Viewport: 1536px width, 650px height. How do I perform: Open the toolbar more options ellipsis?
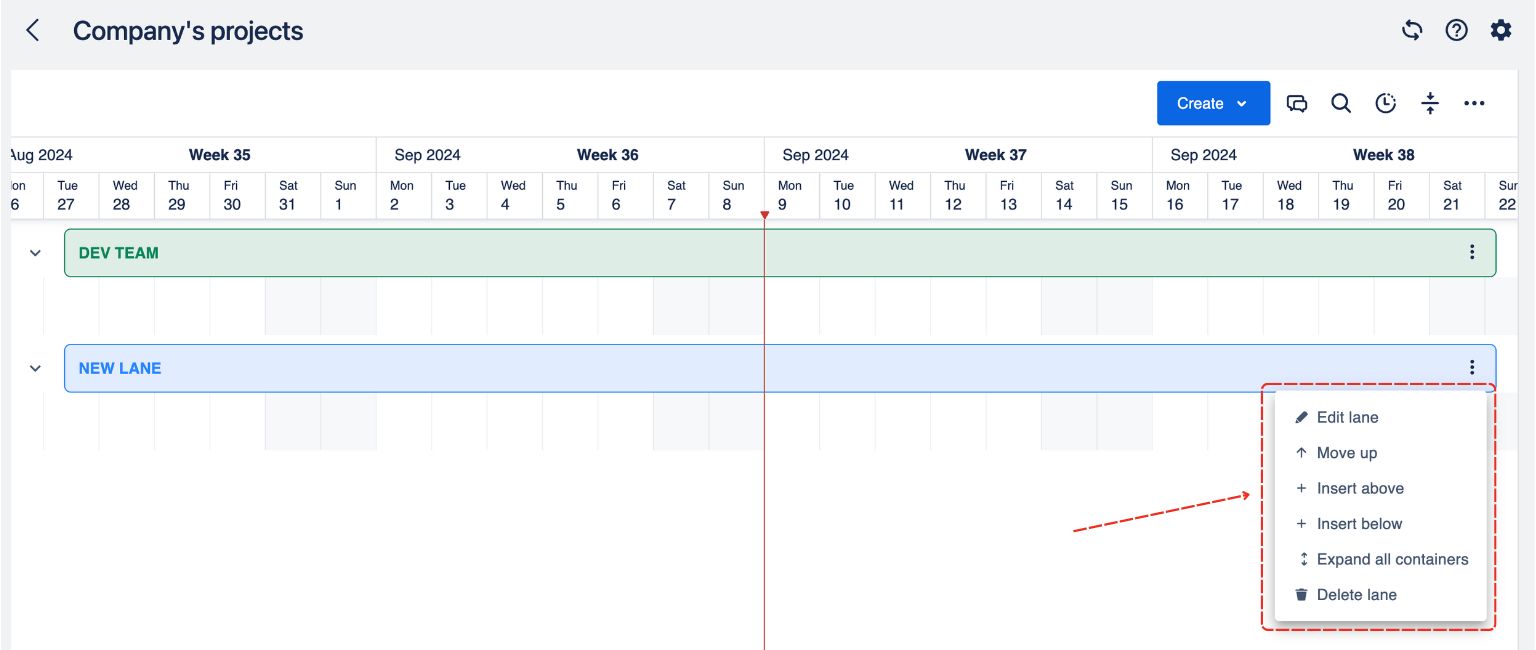pos(1474,103)
